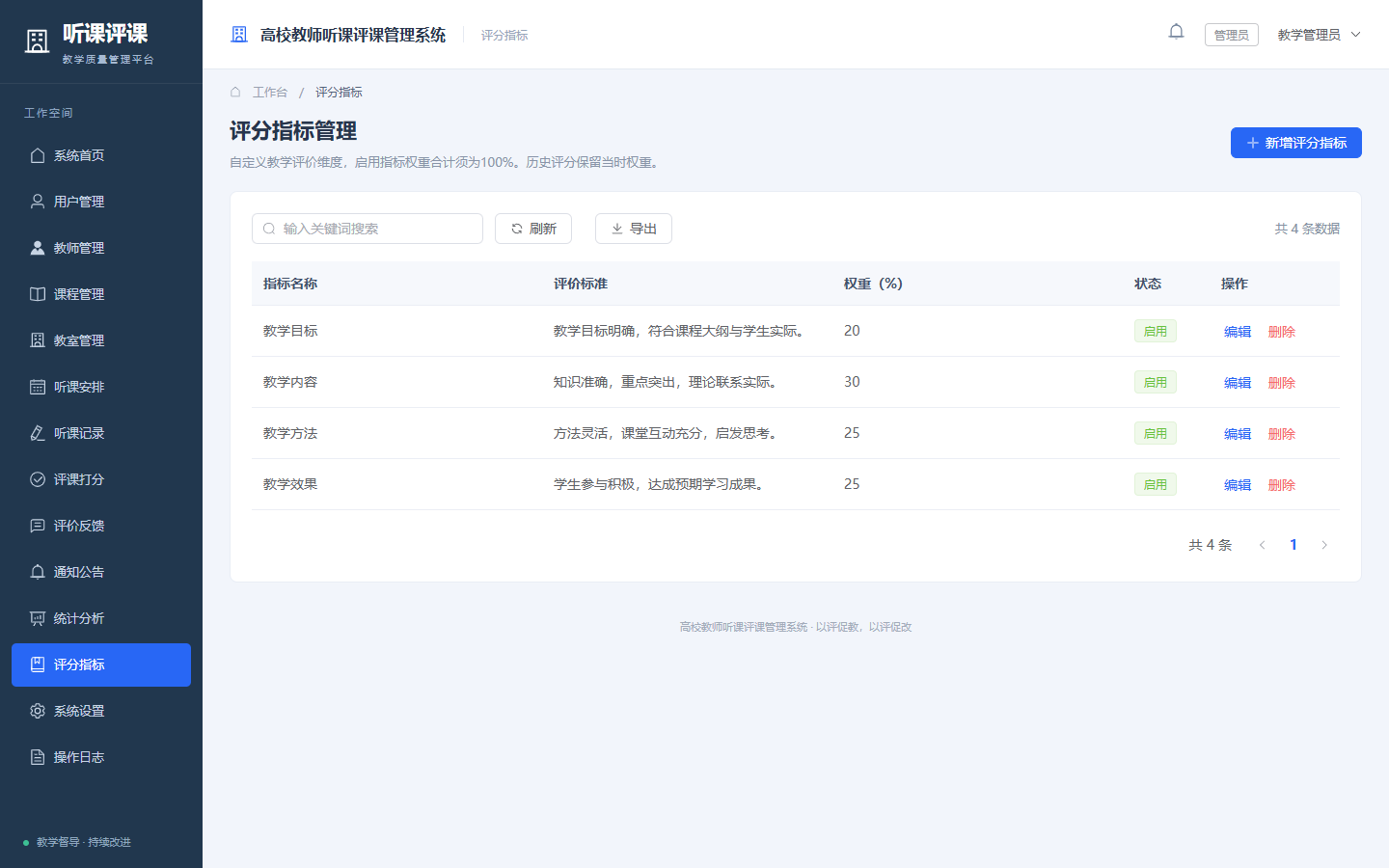Open 统计分析 chart icon in sidebar

[38, 618]
